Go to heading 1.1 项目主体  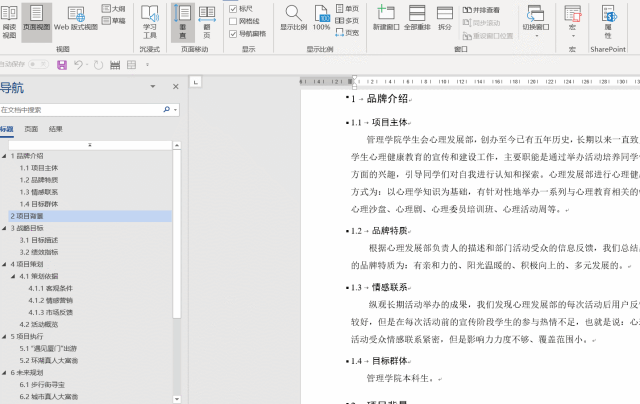pyautogui.click(x=39, y=168)
